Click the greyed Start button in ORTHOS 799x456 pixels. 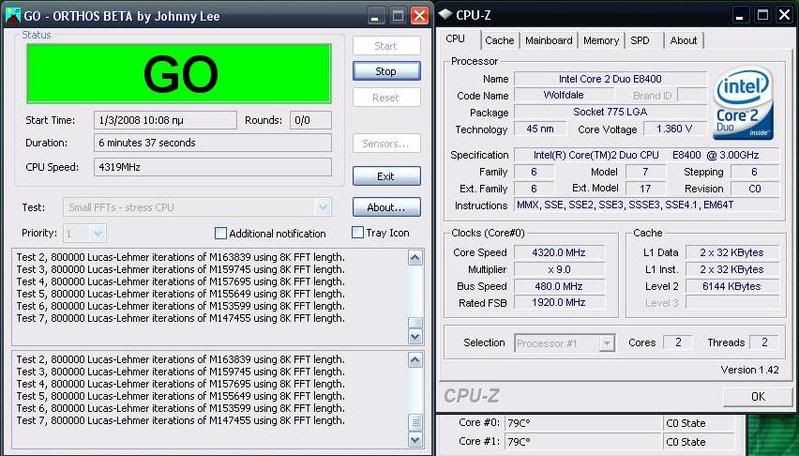tap(386, 46)
